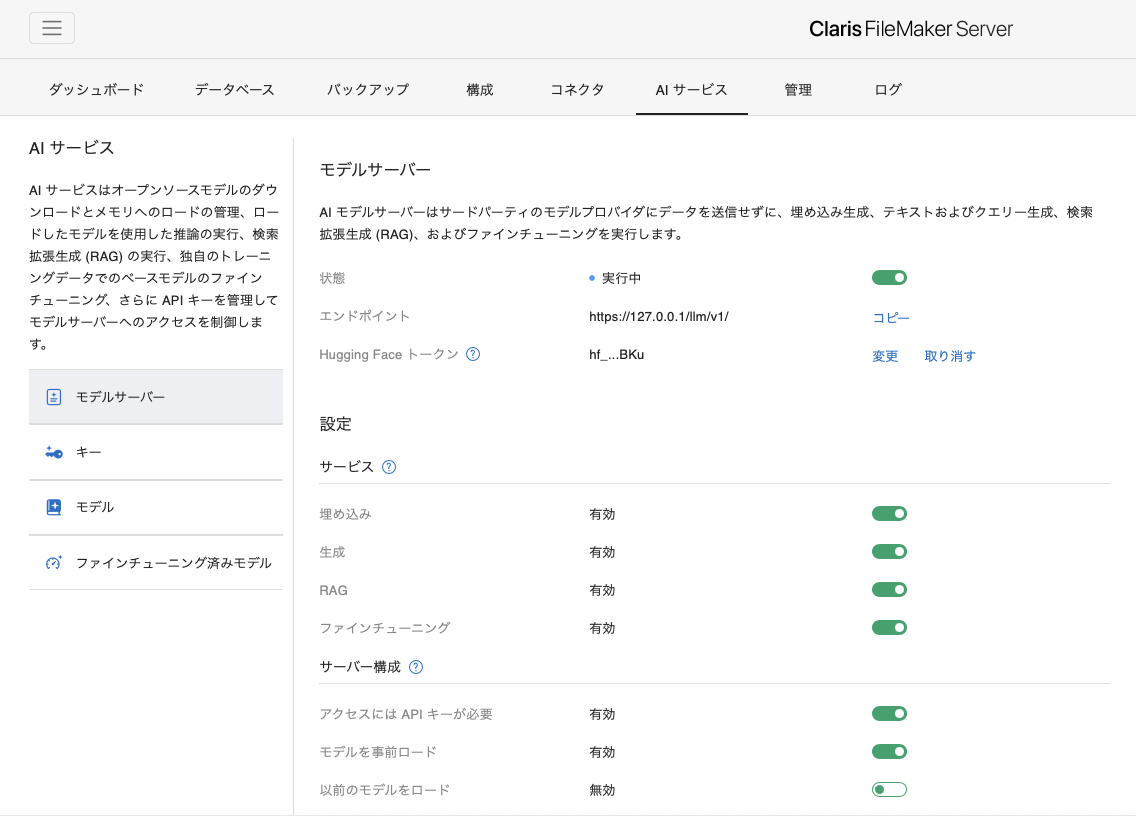Select ファインチューニング済みモデル in the sidebar

coord(156,562)
